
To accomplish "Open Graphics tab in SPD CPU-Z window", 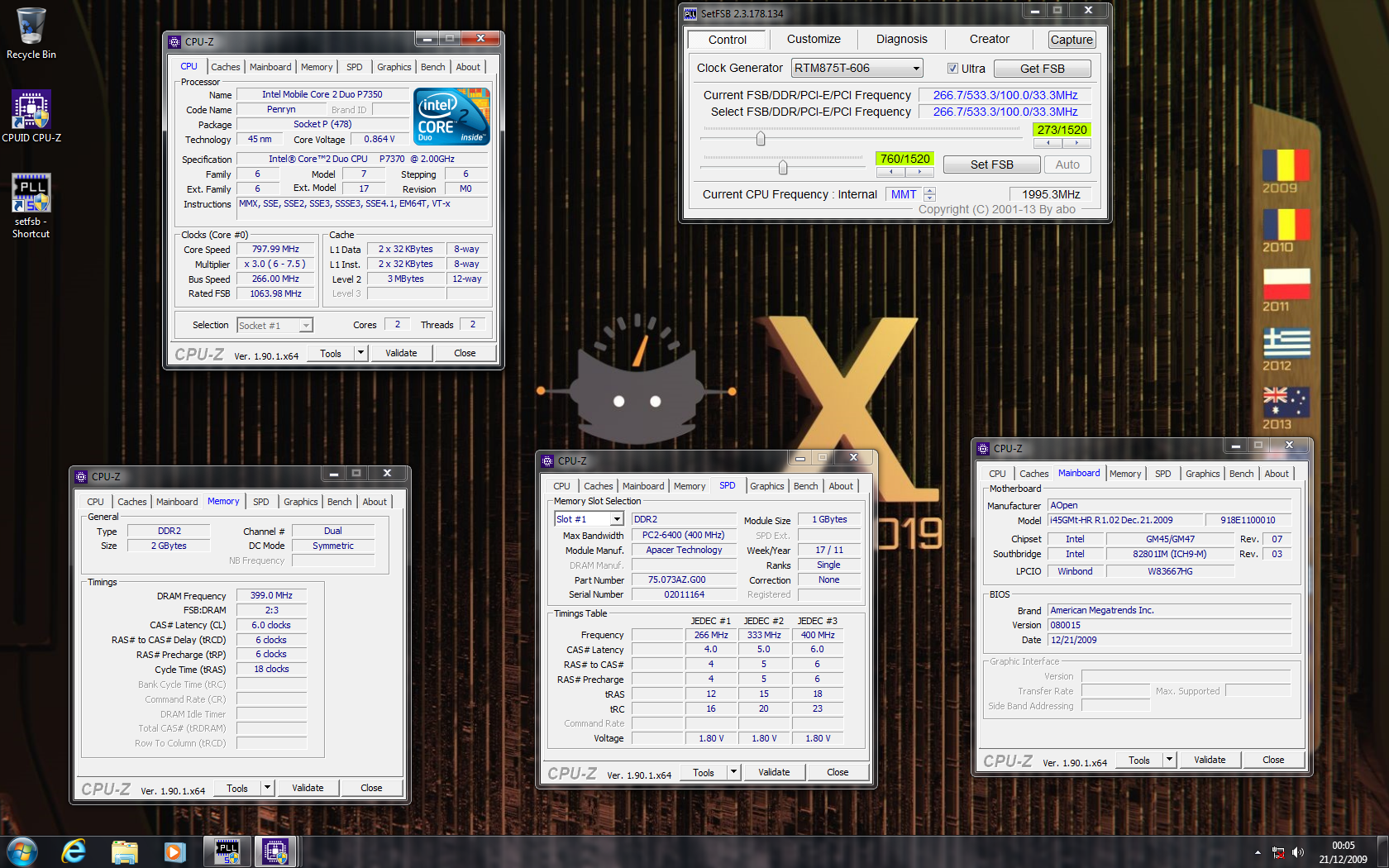I will (766, 486).
